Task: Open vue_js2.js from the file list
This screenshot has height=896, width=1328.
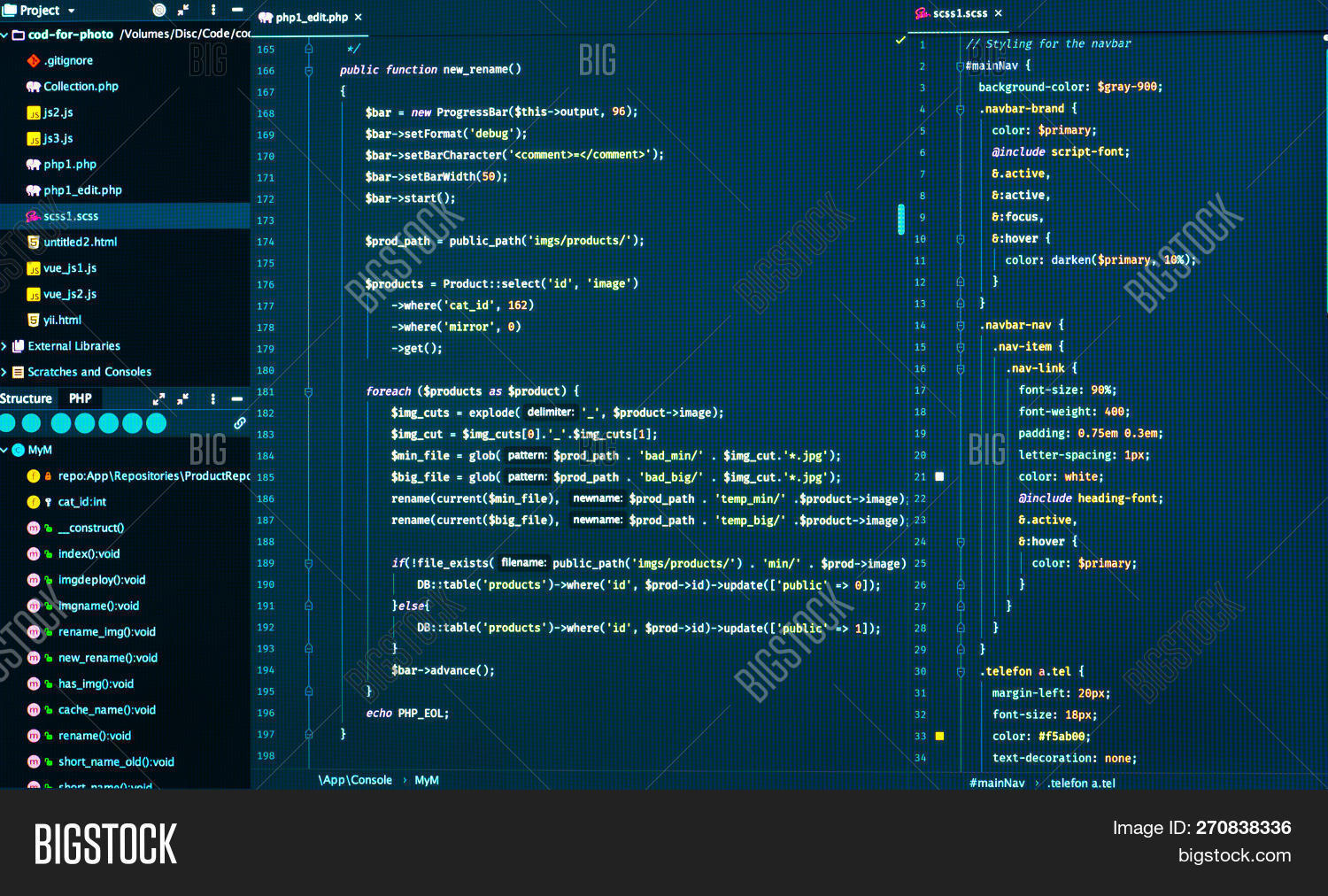Action: click(x=70, y=294)
